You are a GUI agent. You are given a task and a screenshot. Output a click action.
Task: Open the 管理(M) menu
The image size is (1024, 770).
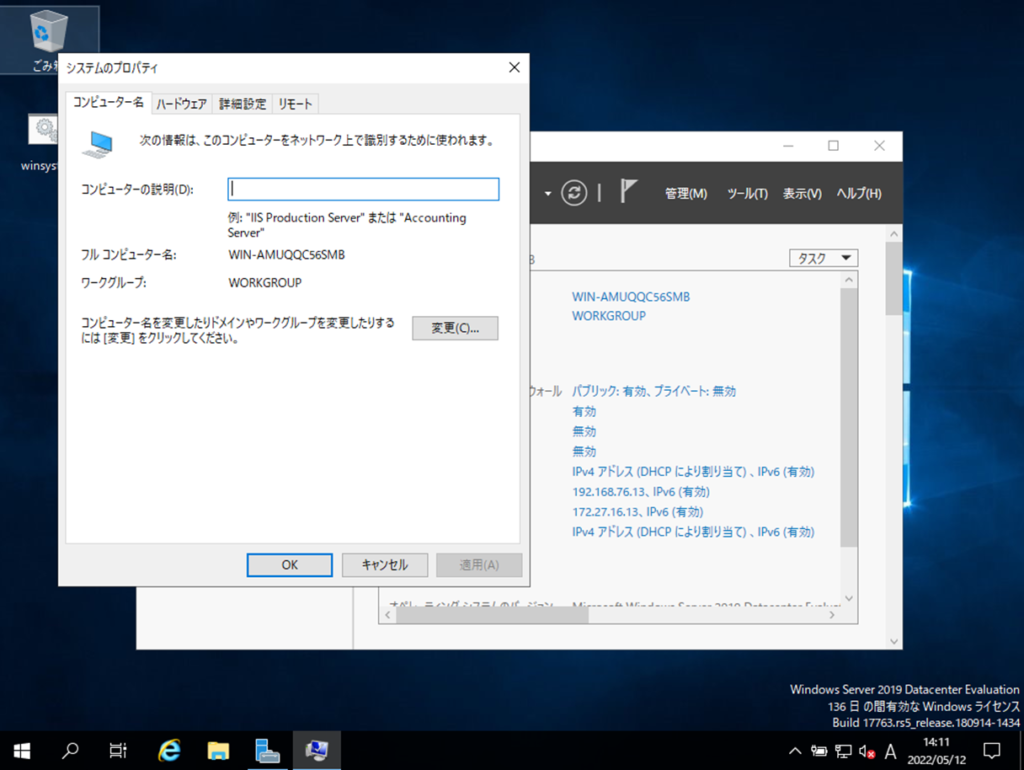(685, 193)
